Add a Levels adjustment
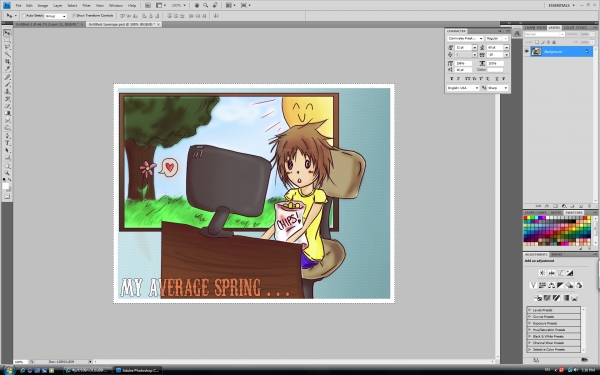This screenshot has width=600, height=375. pos(551,273)
